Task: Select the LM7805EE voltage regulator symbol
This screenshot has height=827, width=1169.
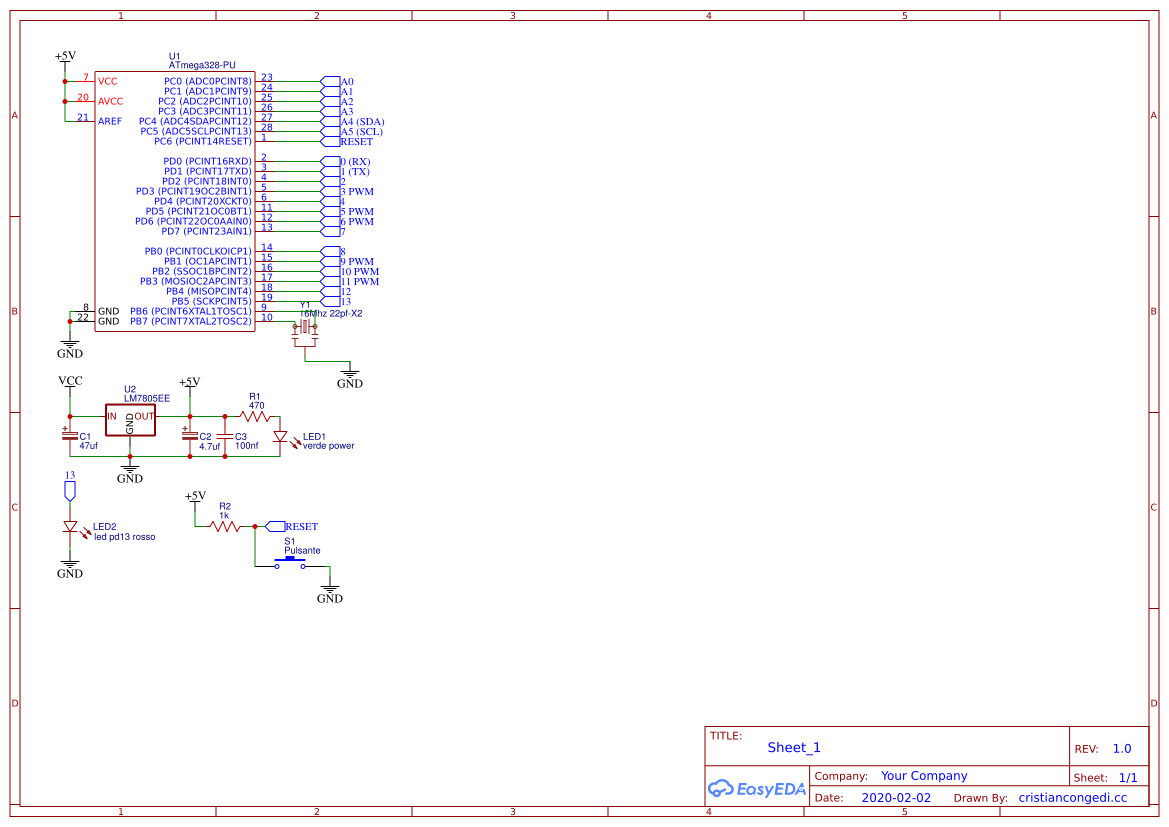Action: [130, 418]
